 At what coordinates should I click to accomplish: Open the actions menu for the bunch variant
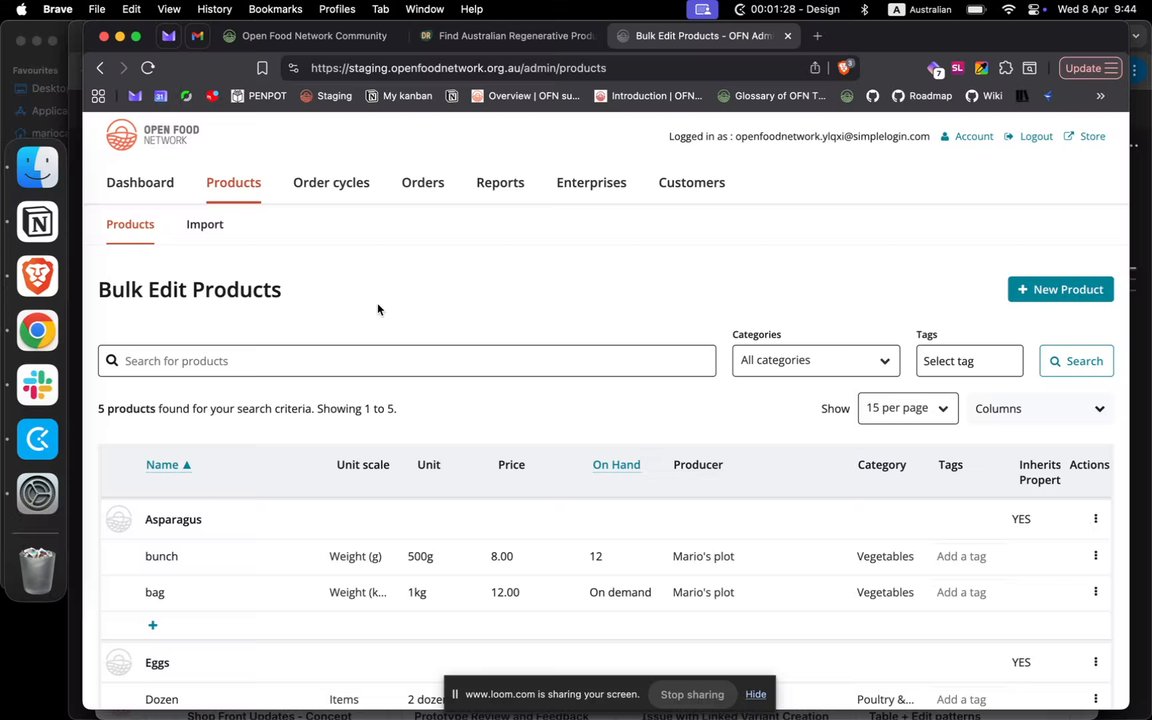tap(1095, 556)
